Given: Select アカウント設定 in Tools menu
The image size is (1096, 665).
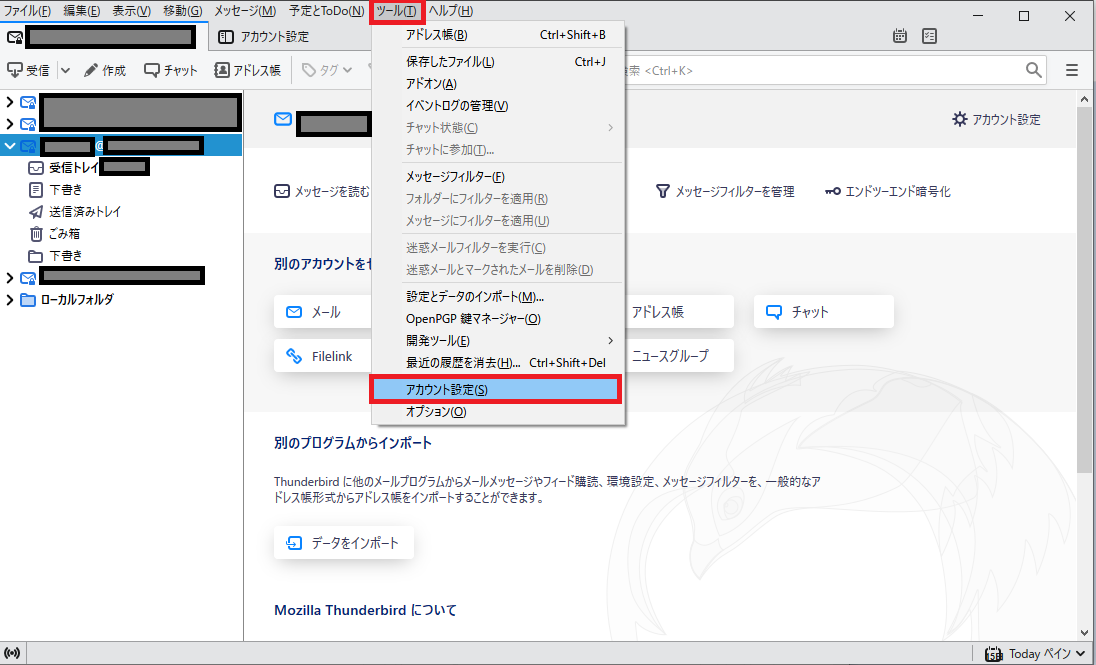Looking at the screenshot, I should pyautogui.click(x=496, y=389).
